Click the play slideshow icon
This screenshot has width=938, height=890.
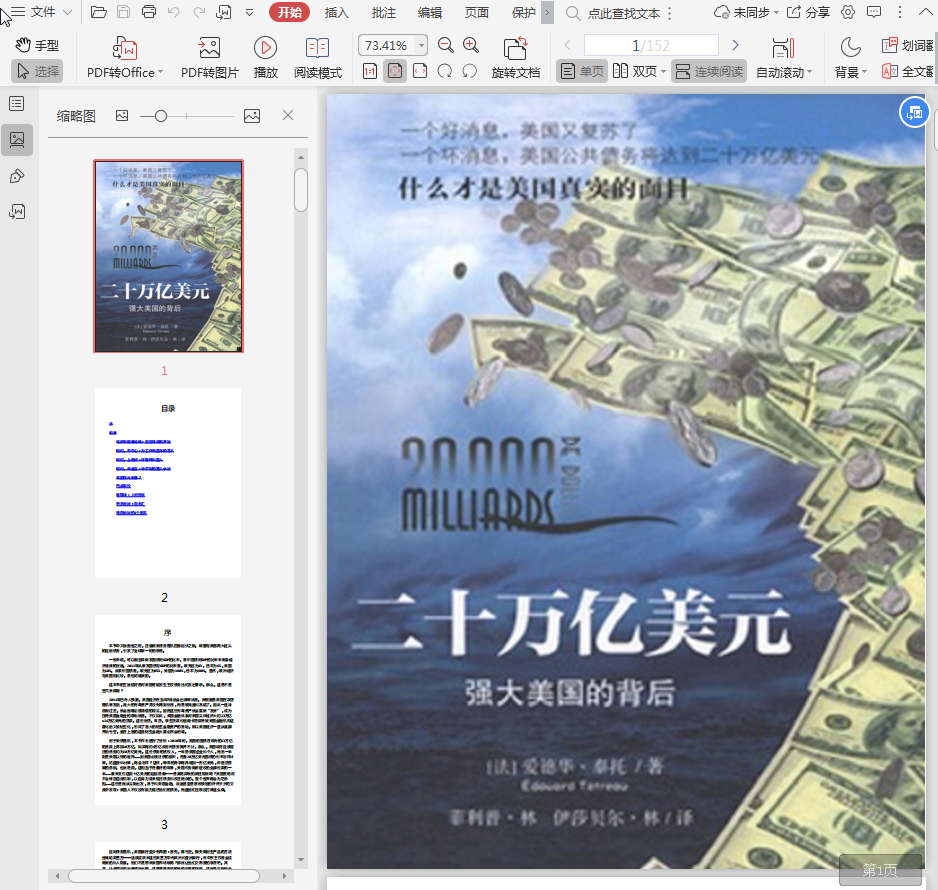pyautogui.click(x=265, y=48)
